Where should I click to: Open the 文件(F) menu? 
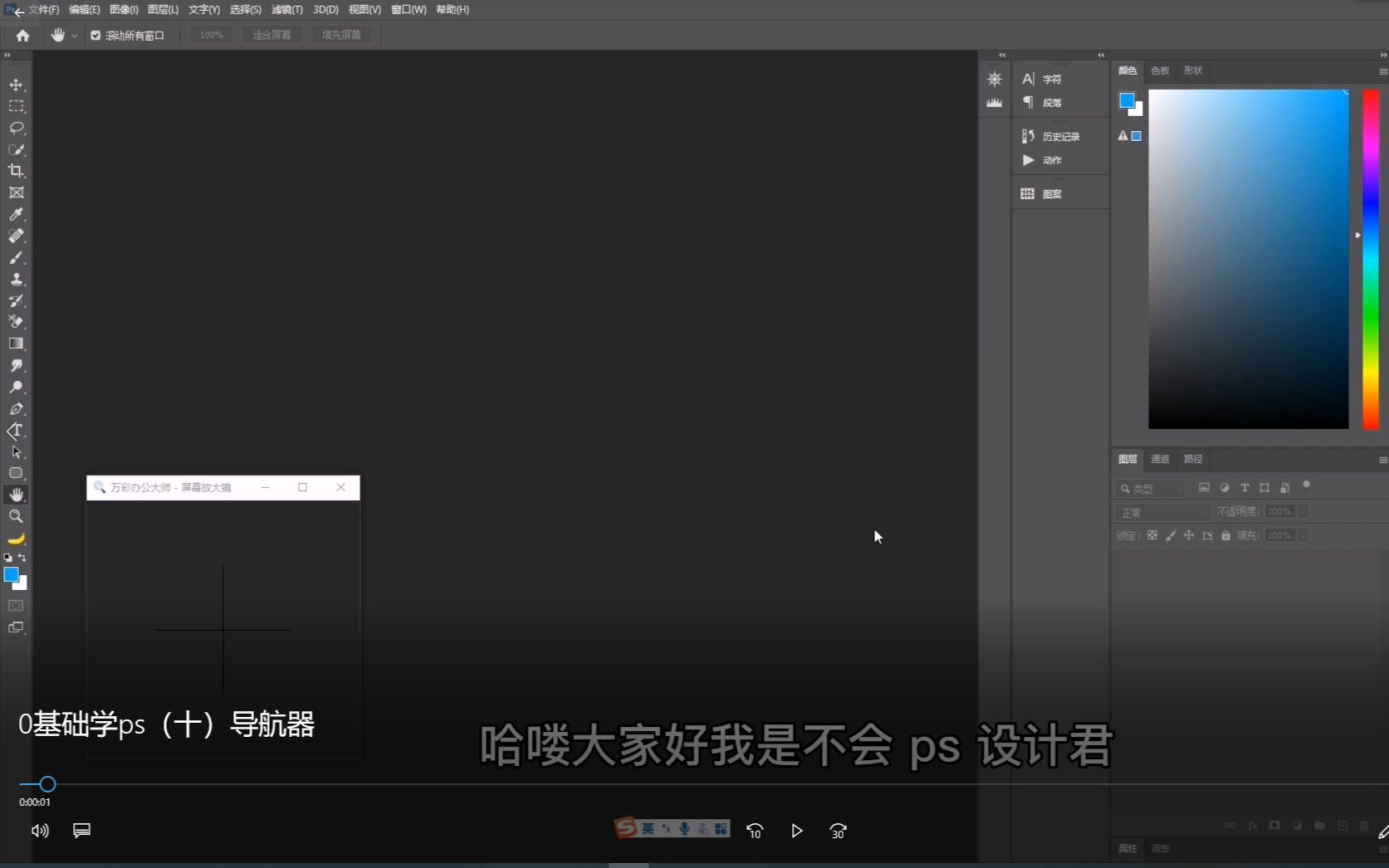tap(44, 10)
